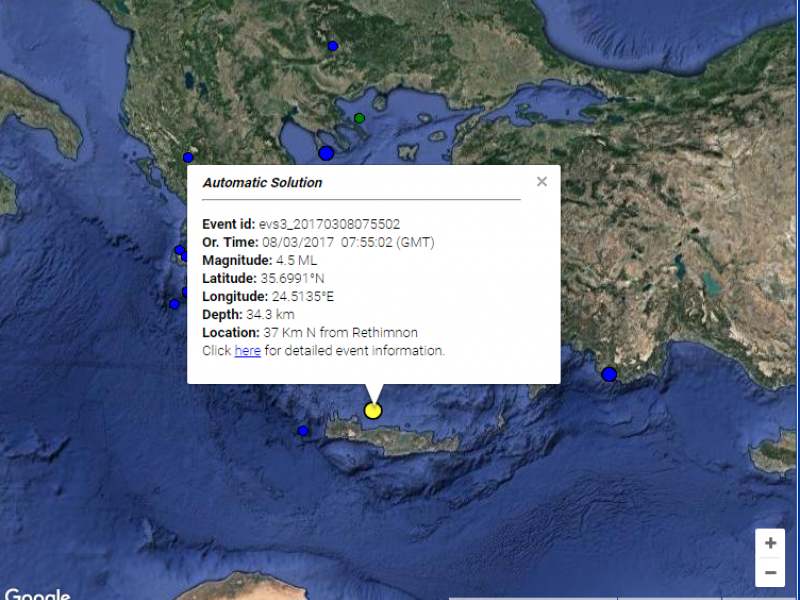Select the blue marker west of Crete

303,431
